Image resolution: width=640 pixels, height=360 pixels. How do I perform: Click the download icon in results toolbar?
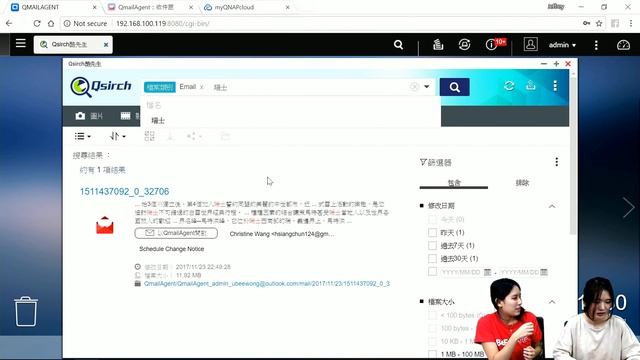click(x=171, y=136)
